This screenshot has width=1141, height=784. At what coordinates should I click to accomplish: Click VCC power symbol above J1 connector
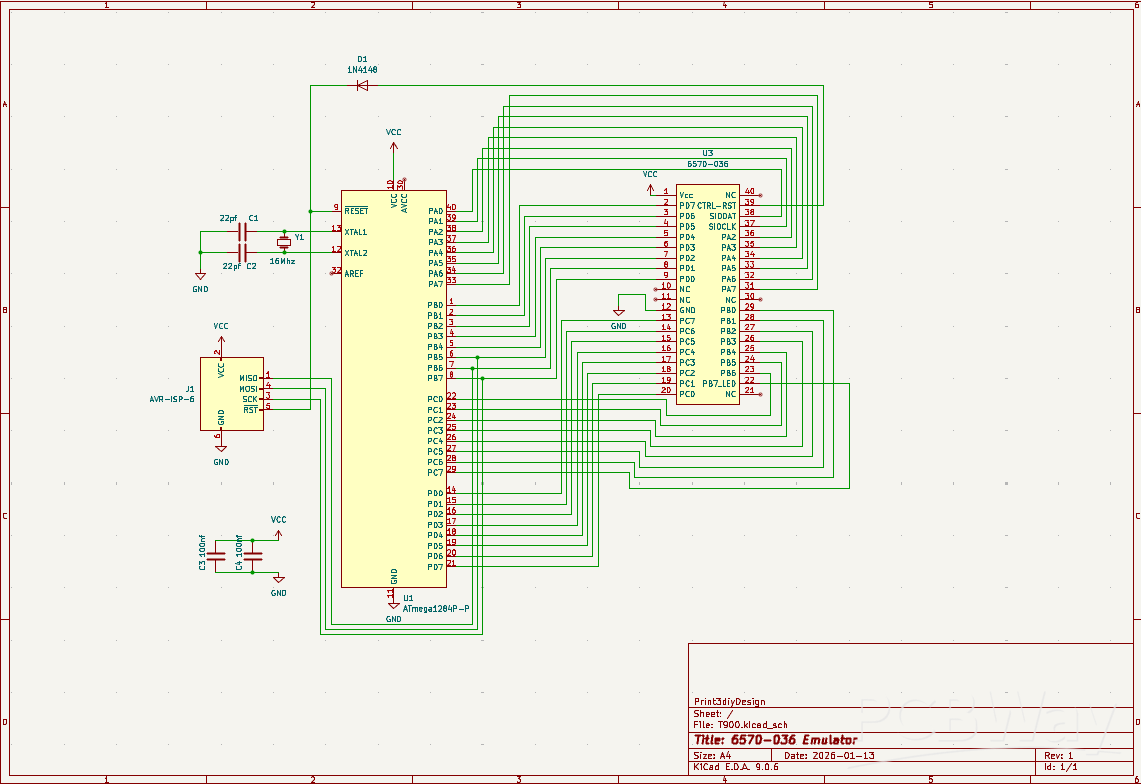pyautogui.click(x=221, y=334)
